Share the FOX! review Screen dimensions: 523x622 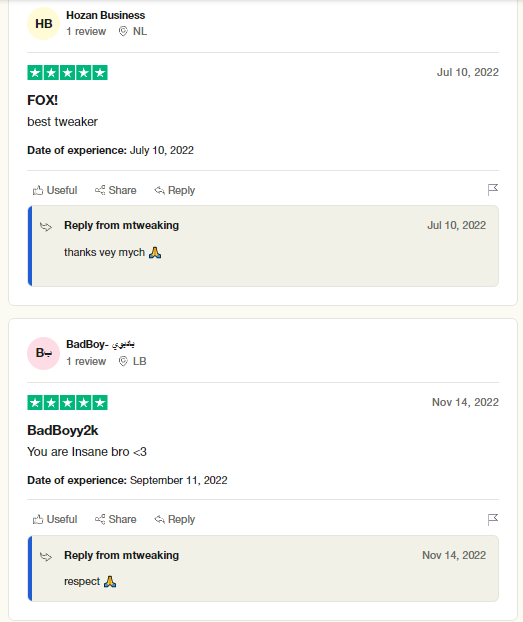click(115, 190)
